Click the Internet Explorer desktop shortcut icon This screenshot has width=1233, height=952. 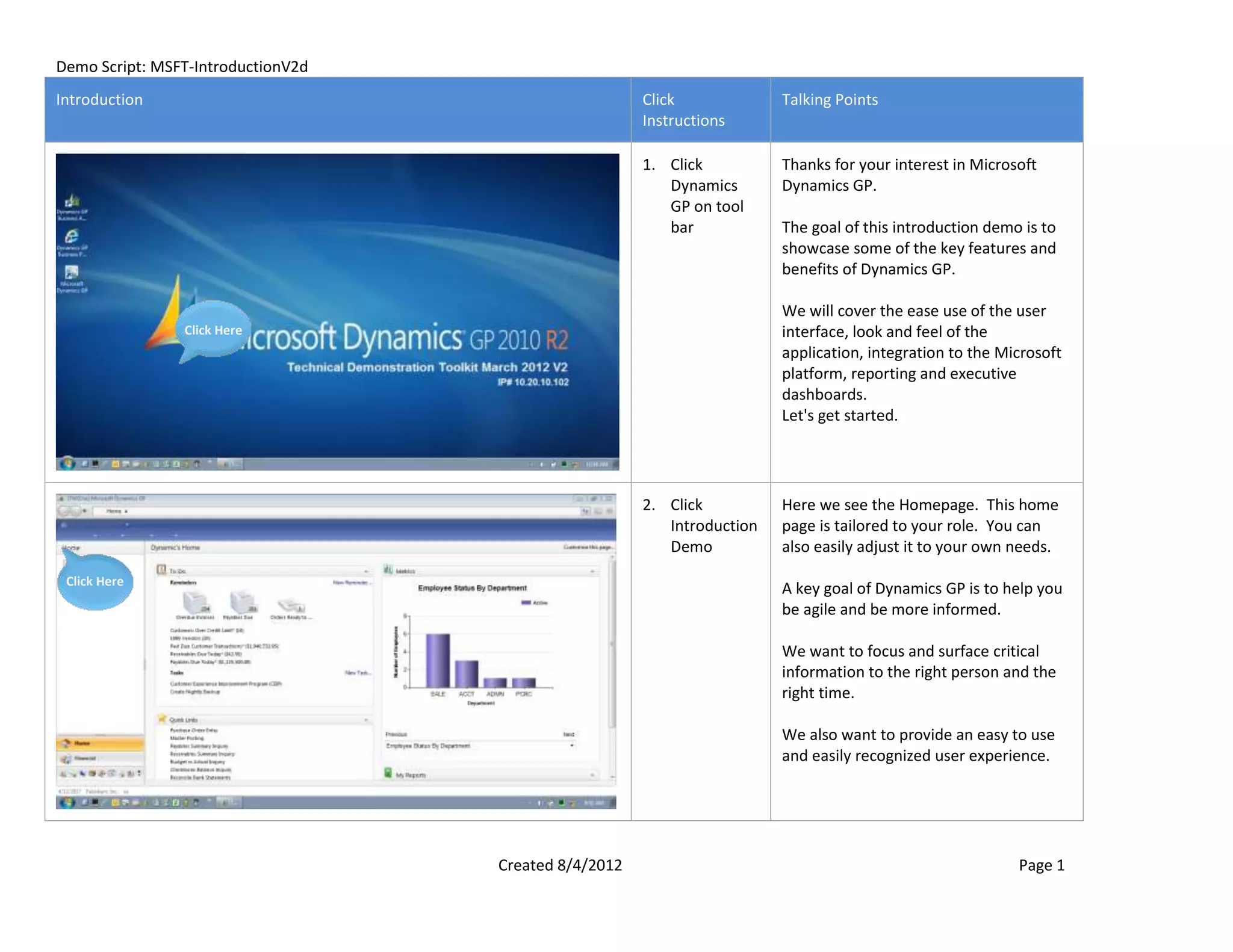pos(72,236)
